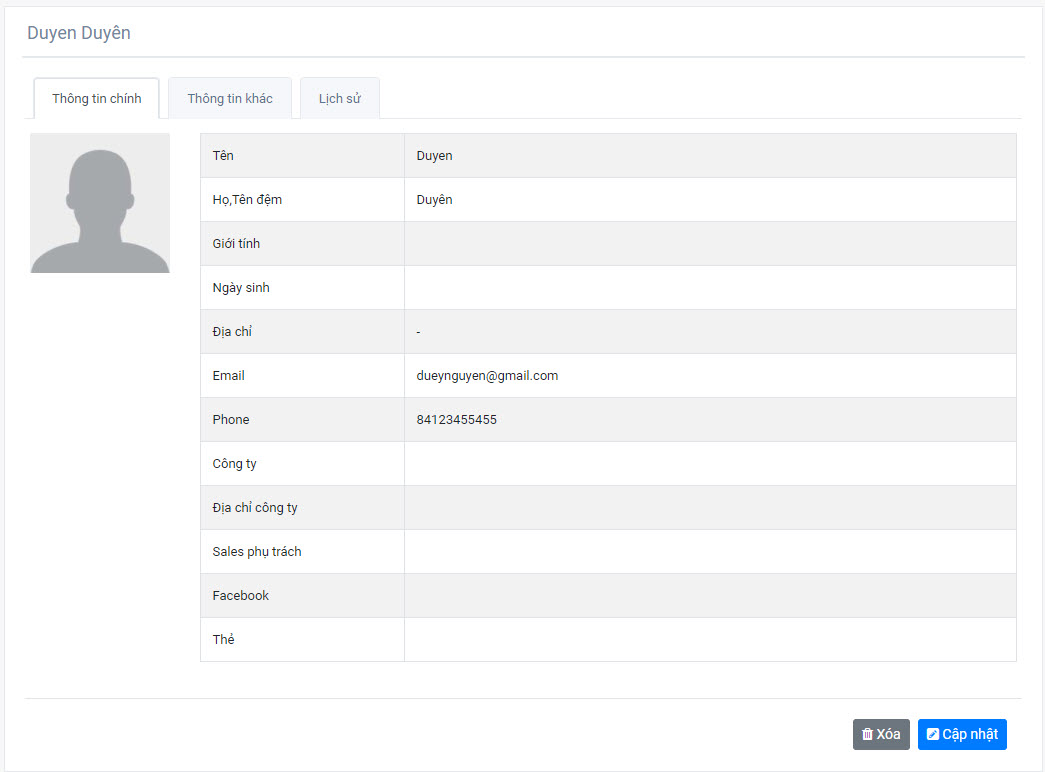Click the Ngày sinh row label
The image size is (1045, 772).
(241, 288)
